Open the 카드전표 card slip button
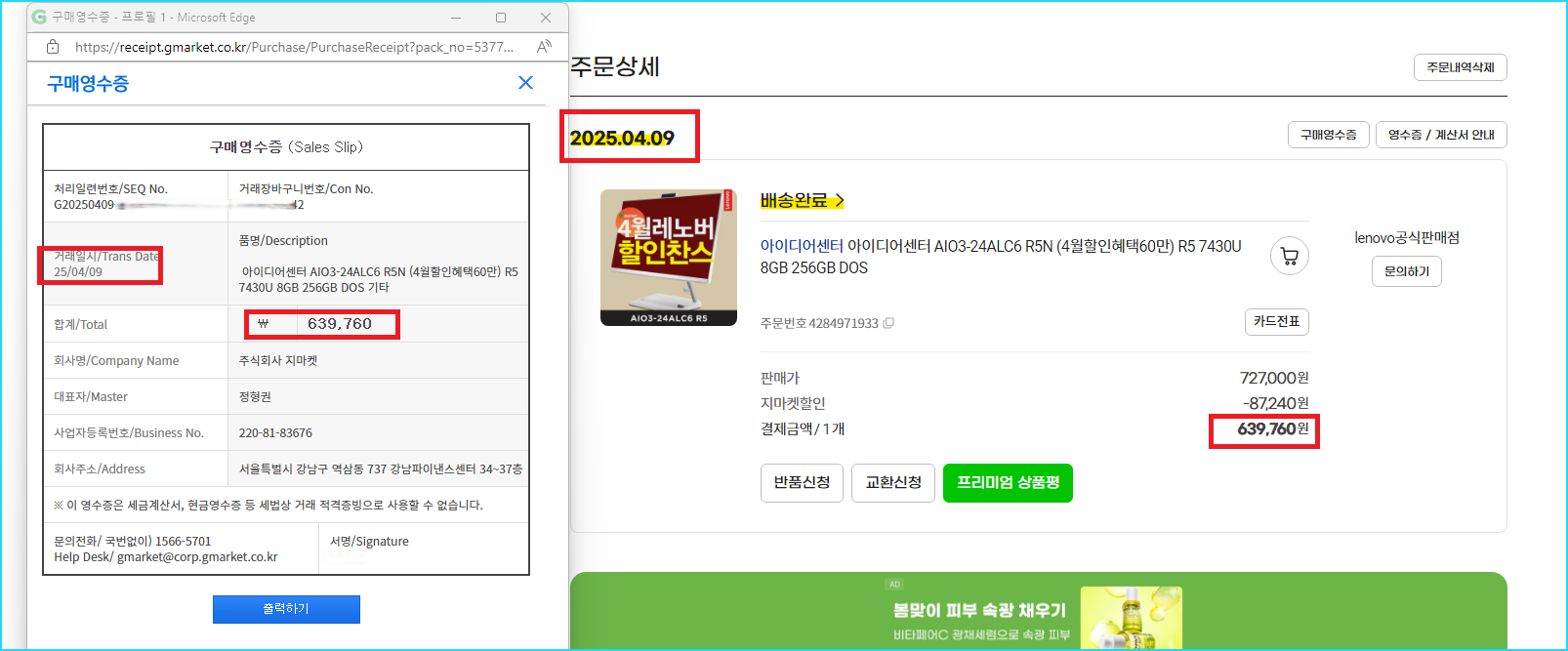 tap(1276, 322)
